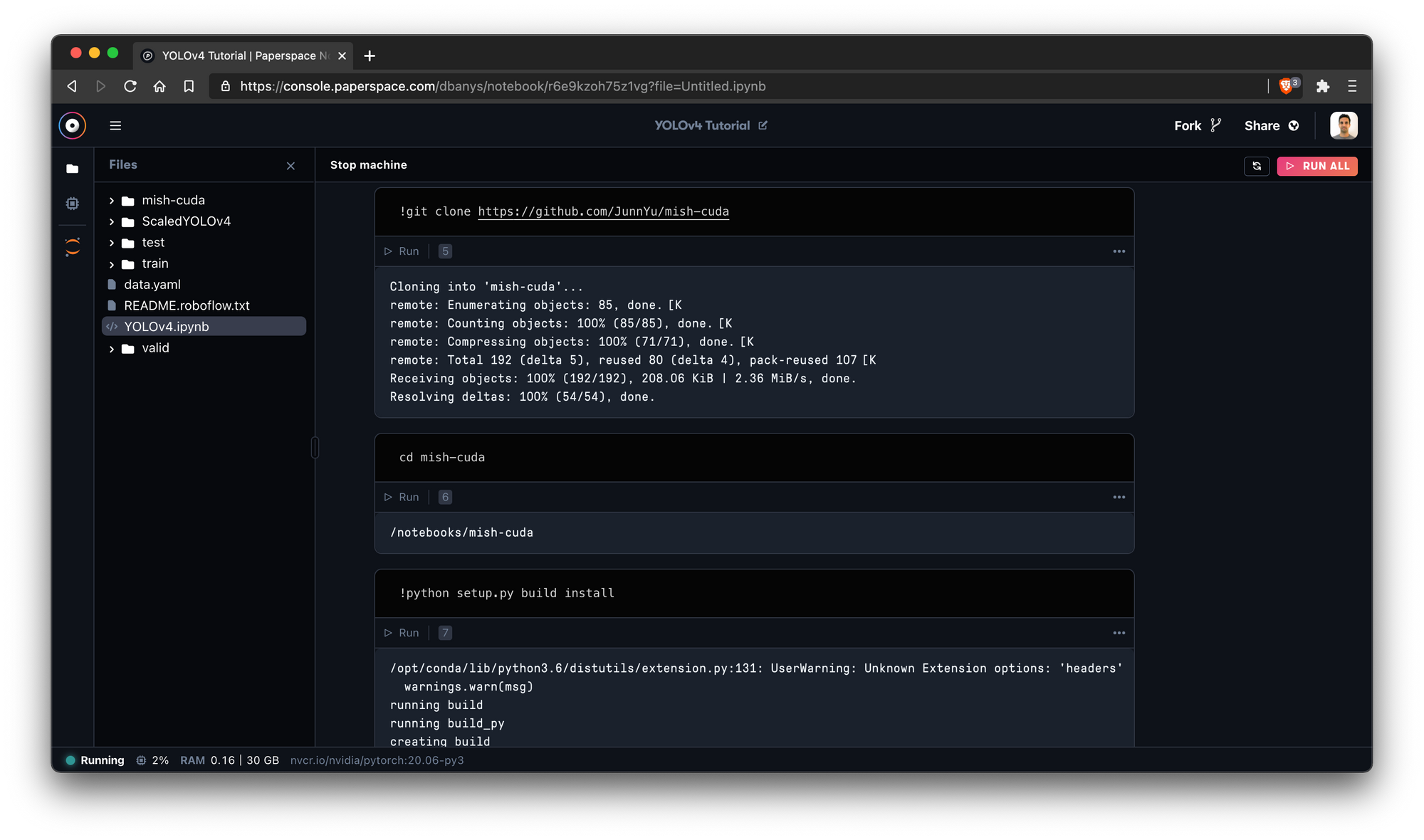Expand the valid folder
Screen dimensions: 1424x840
pyautogui.click(x=112, y=349)
